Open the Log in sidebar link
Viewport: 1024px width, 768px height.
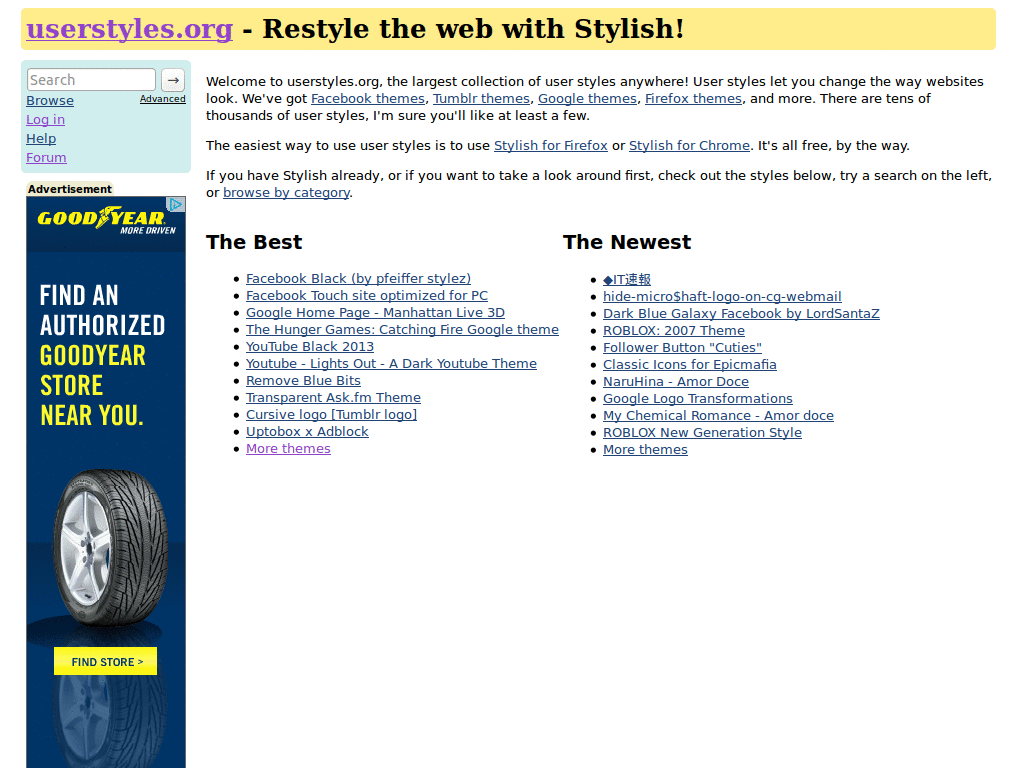[x=45, y=120]
